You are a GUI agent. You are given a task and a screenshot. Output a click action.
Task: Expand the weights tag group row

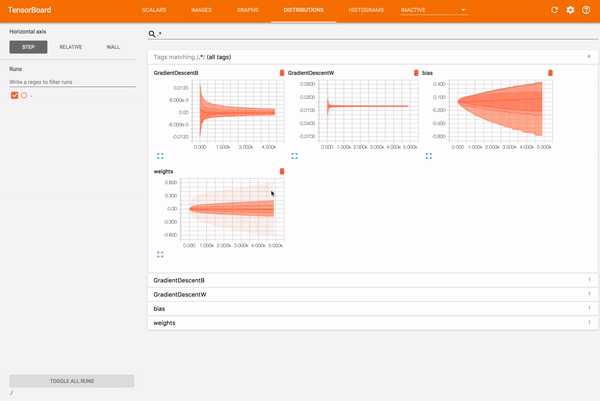[x=373, y=323]
